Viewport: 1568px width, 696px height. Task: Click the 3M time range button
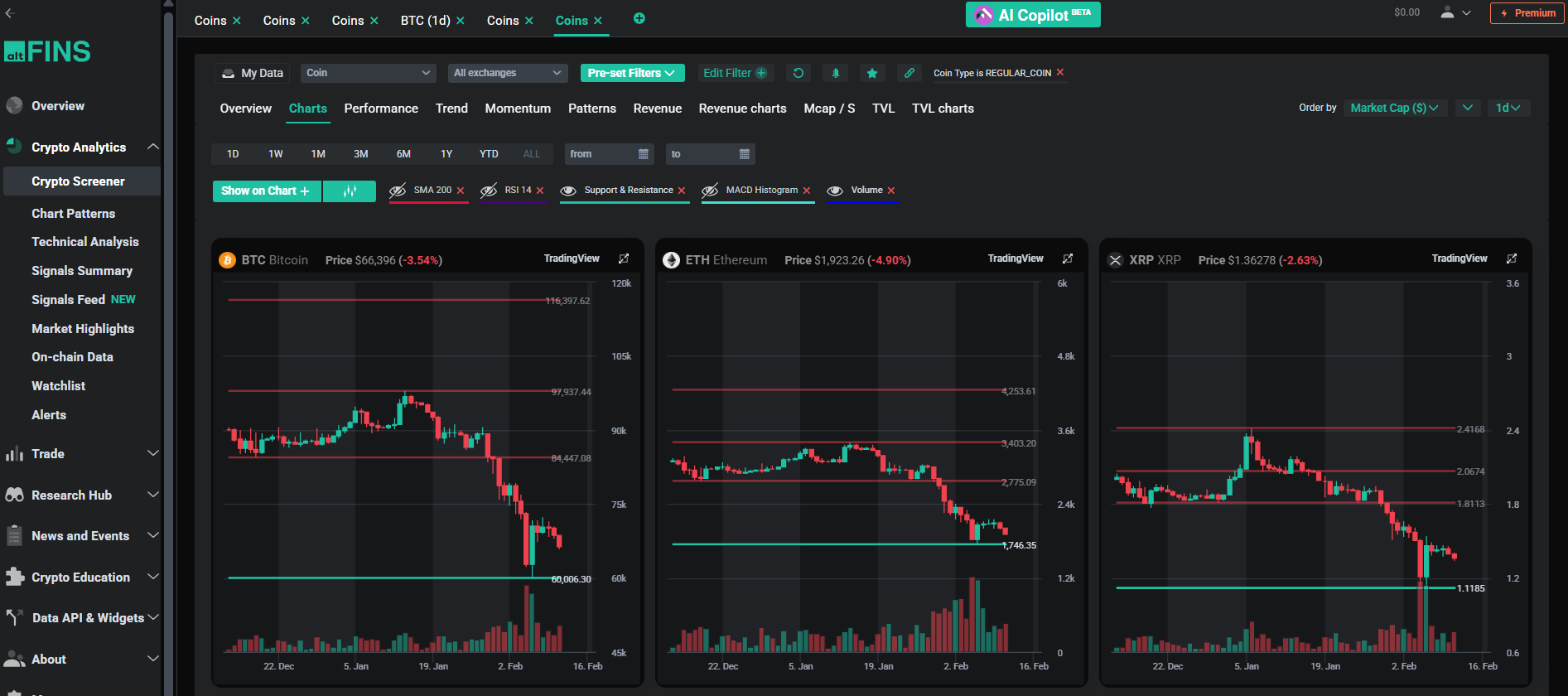(361, 154)
